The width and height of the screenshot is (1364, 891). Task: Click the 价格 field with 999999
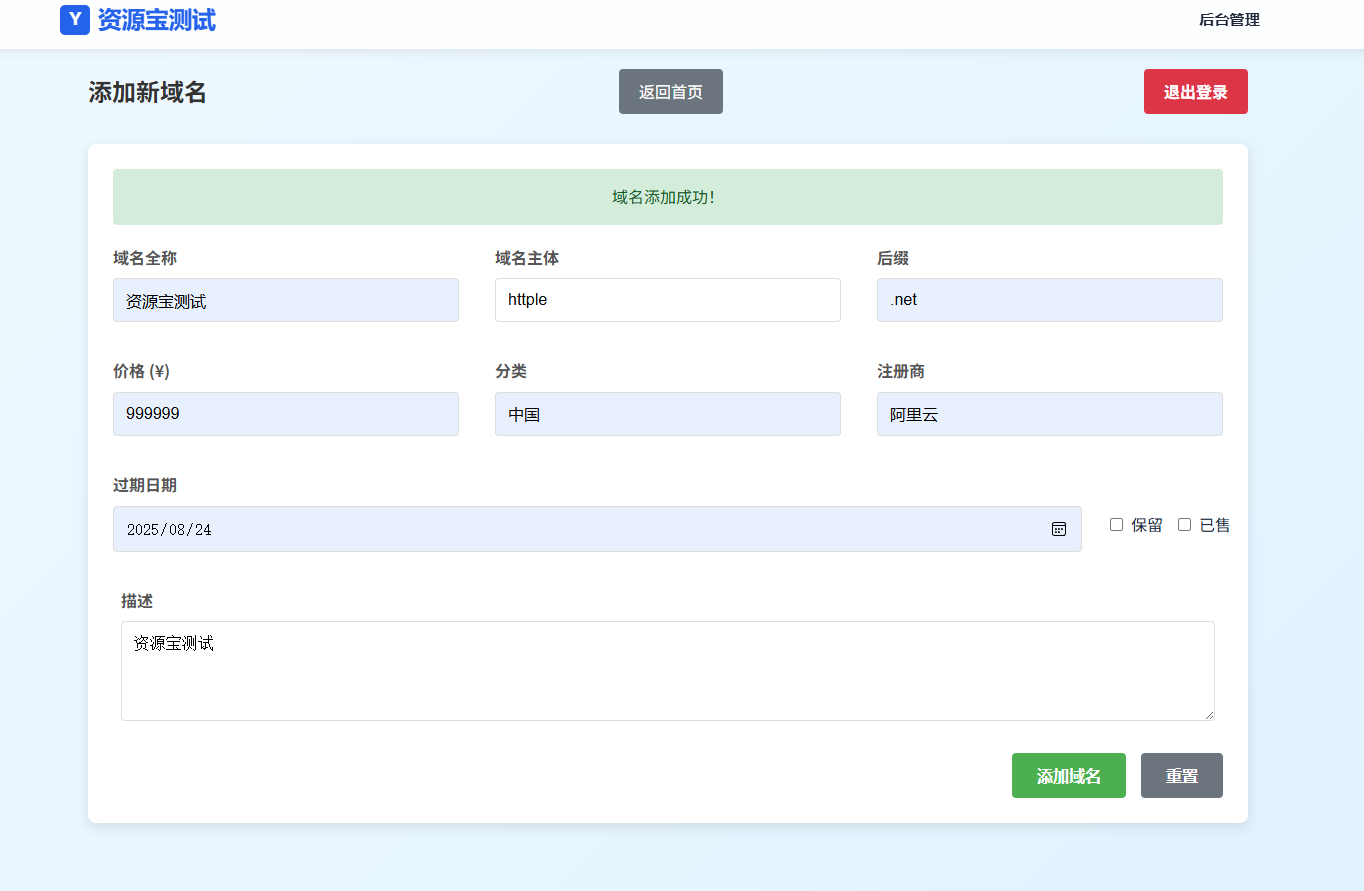click(286, 414)
